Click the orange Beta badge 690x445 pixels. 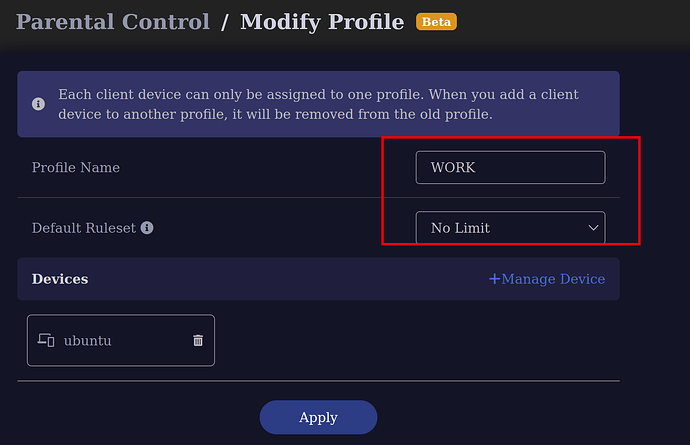pos(436,22)
